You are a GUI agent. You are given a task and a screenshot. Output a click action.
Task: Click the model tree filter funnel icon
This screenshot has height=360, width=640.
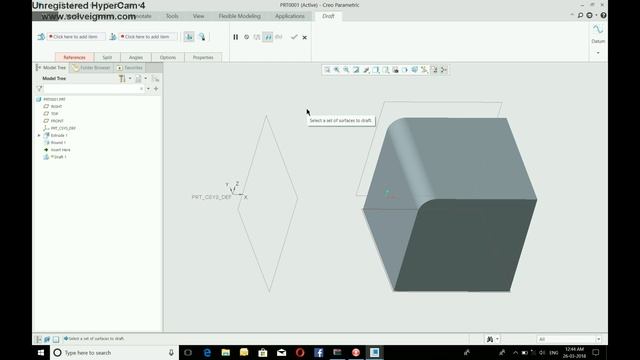point(39,89)
